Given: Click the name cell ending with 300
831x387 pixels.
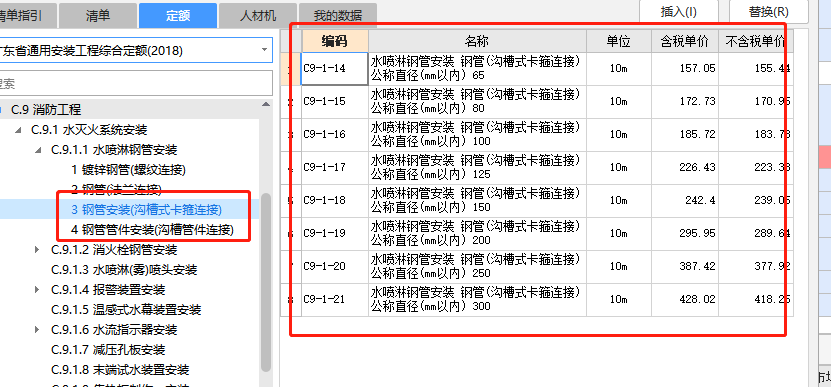Looking at the screenshot, I should 477,300.
